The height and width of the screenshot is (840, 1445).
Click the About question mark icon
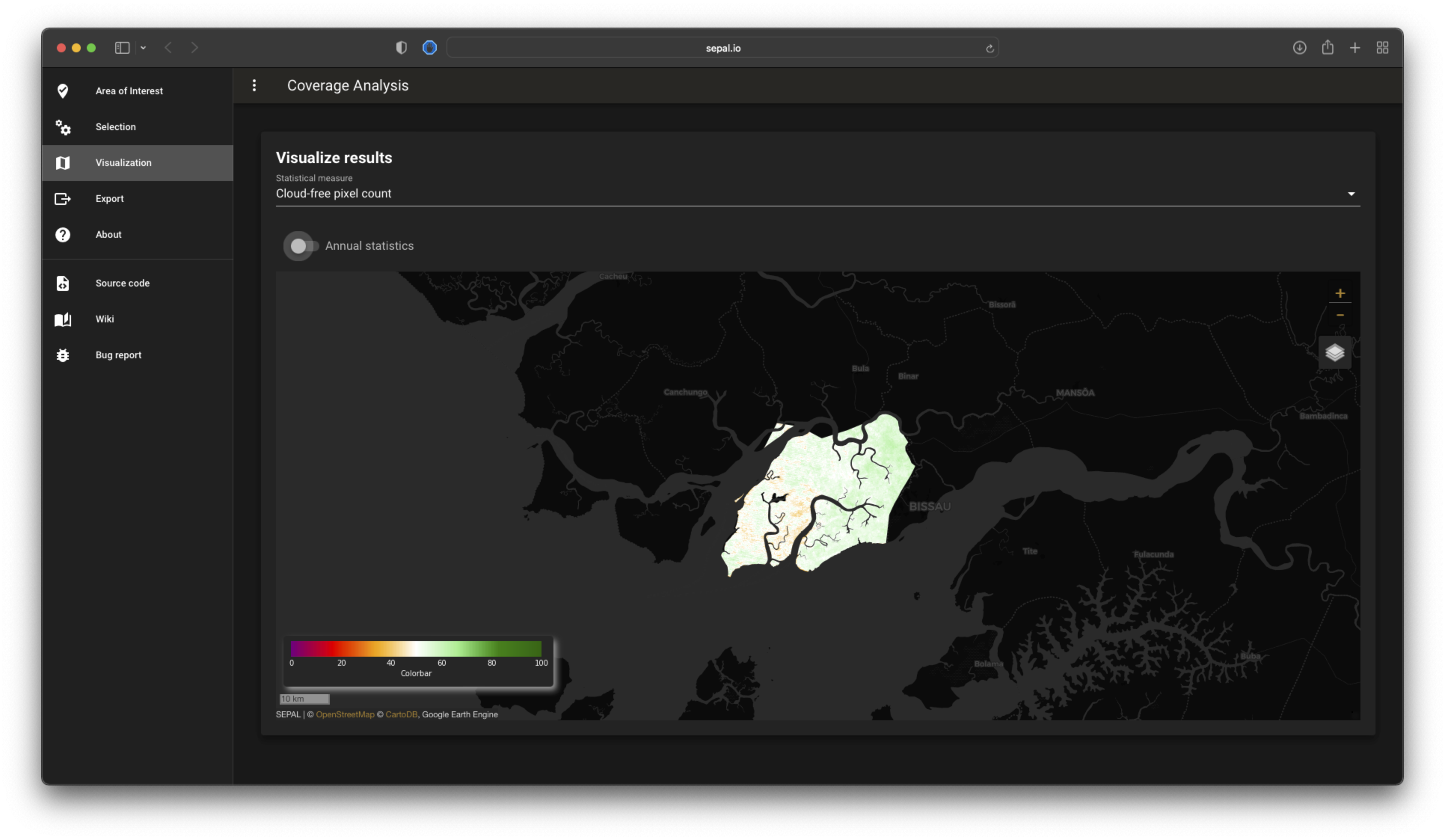(62, 234)
